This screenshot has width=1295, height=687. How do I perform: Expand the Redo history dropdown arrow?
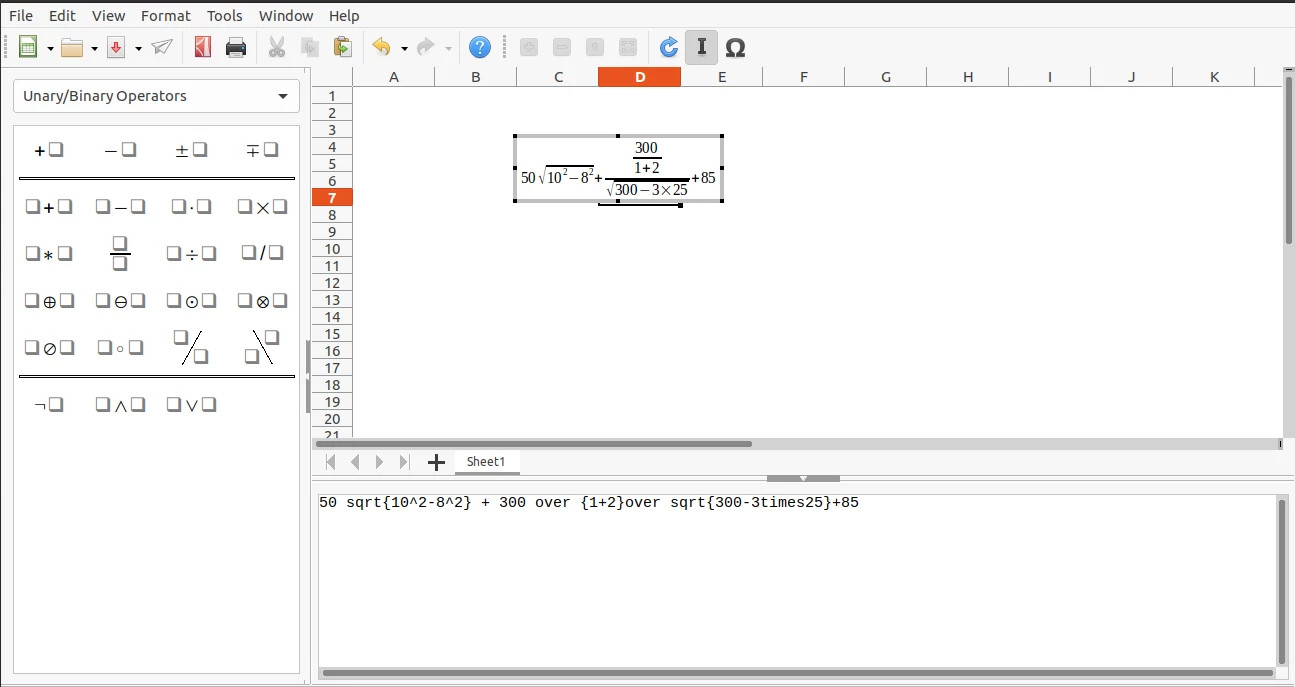tap(448, 48)
